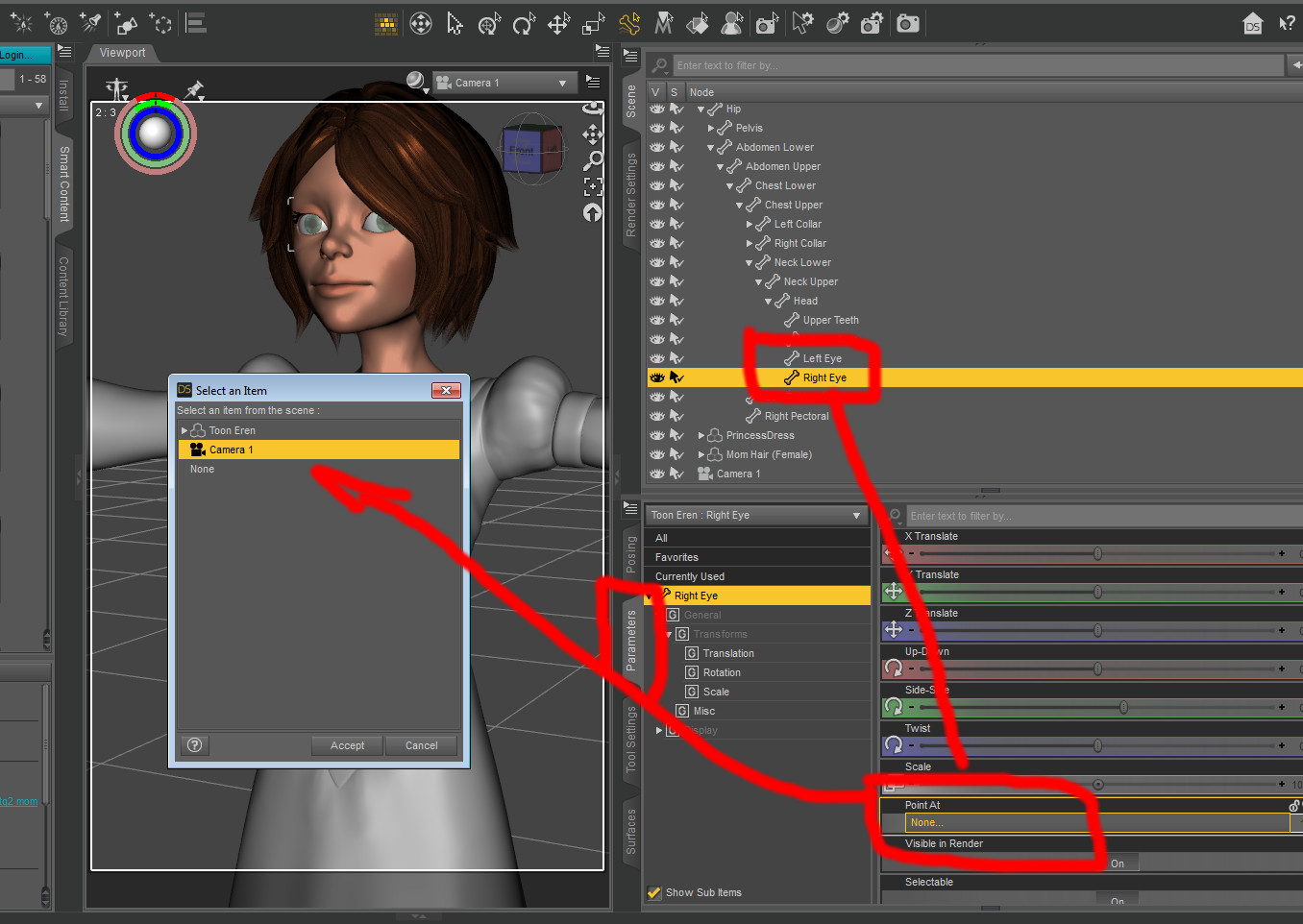Hide PrincessDress using its eye icon
Screen dimensions: 1303x924
pos(657,435)
